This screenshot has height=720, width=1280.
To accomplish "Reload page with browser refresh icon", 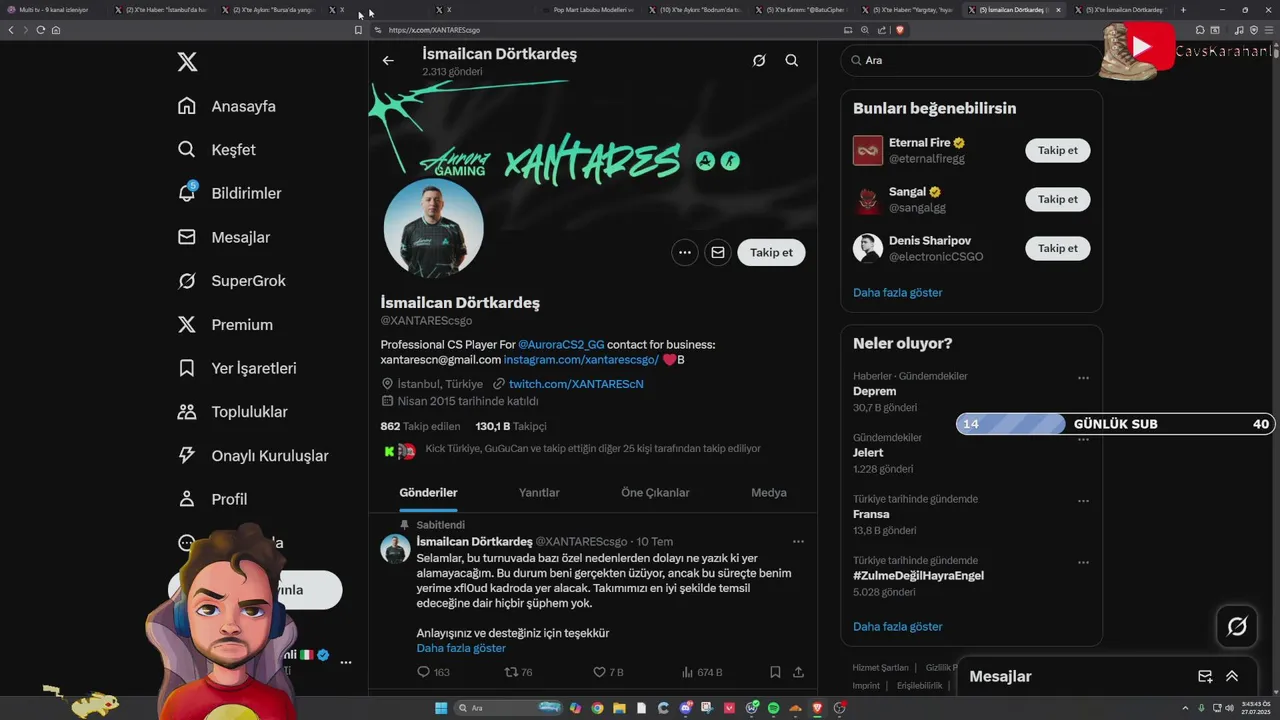I will pyautogui.click(x=40, y=30).
